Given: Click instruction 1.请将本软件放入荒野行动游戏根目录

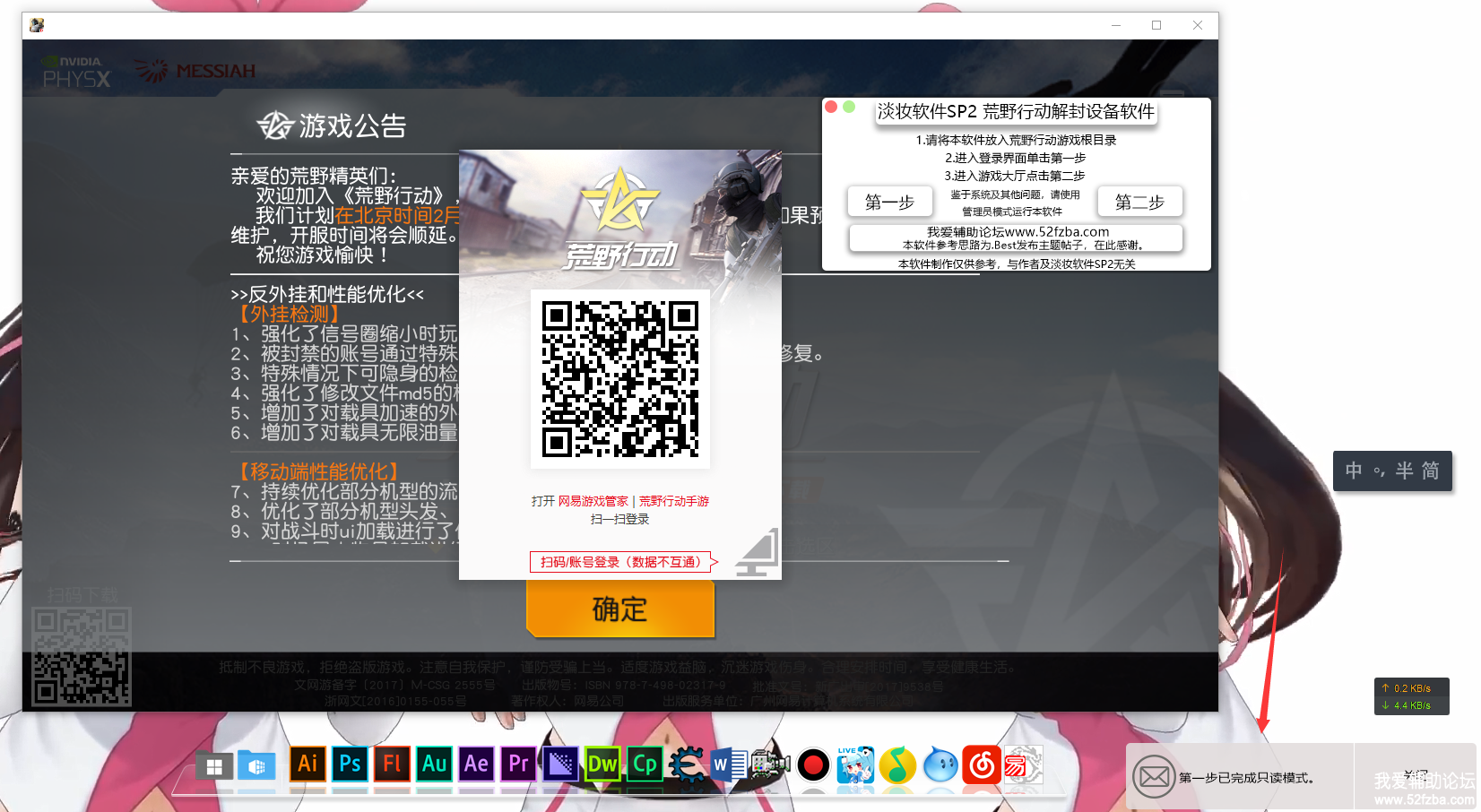Looking at the screenshot, I should pos(1016,140).
